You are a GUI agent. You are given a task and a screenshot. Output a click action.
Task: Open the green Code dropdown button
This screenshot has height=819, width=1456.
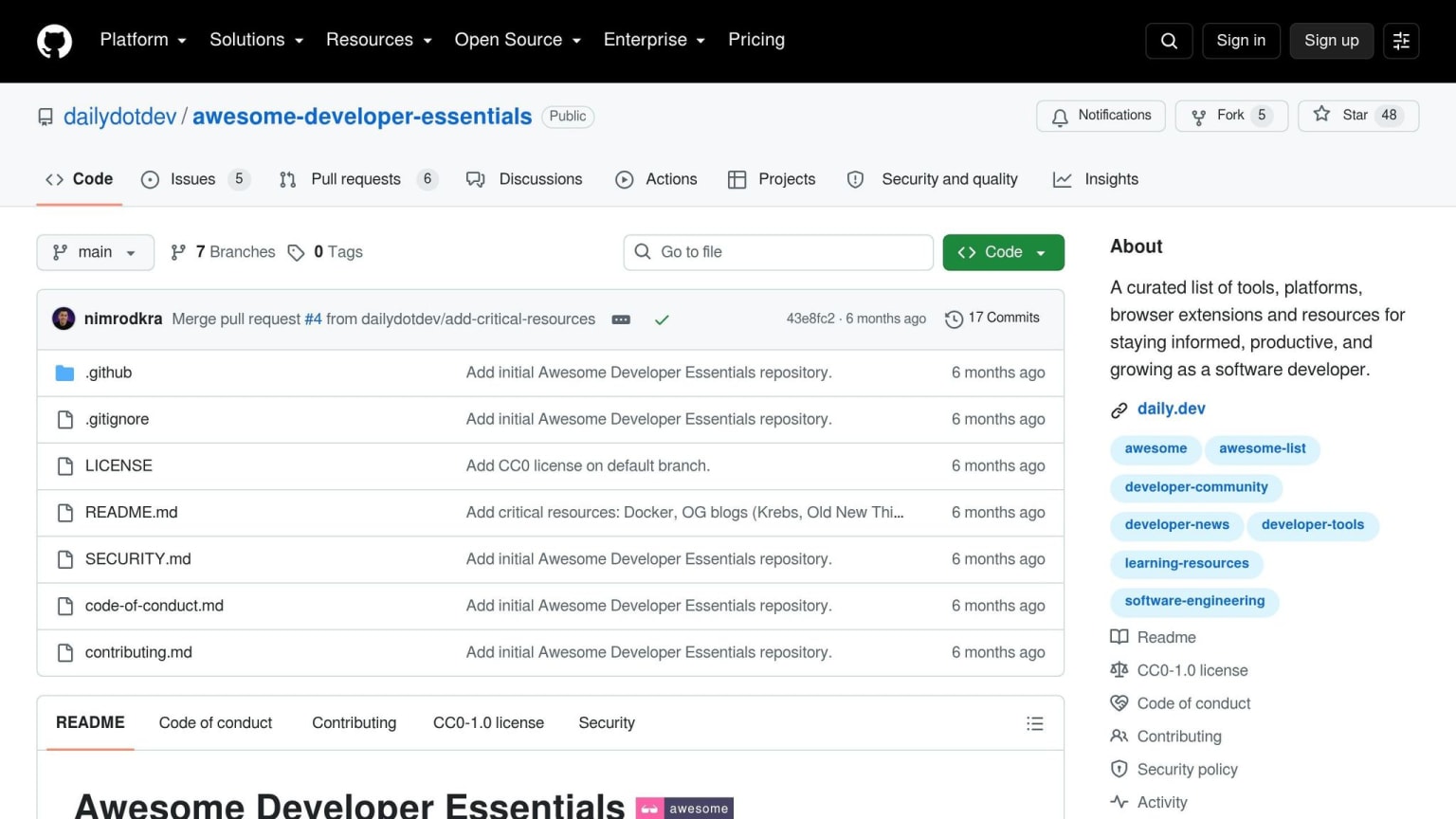tap(1003, 252)
